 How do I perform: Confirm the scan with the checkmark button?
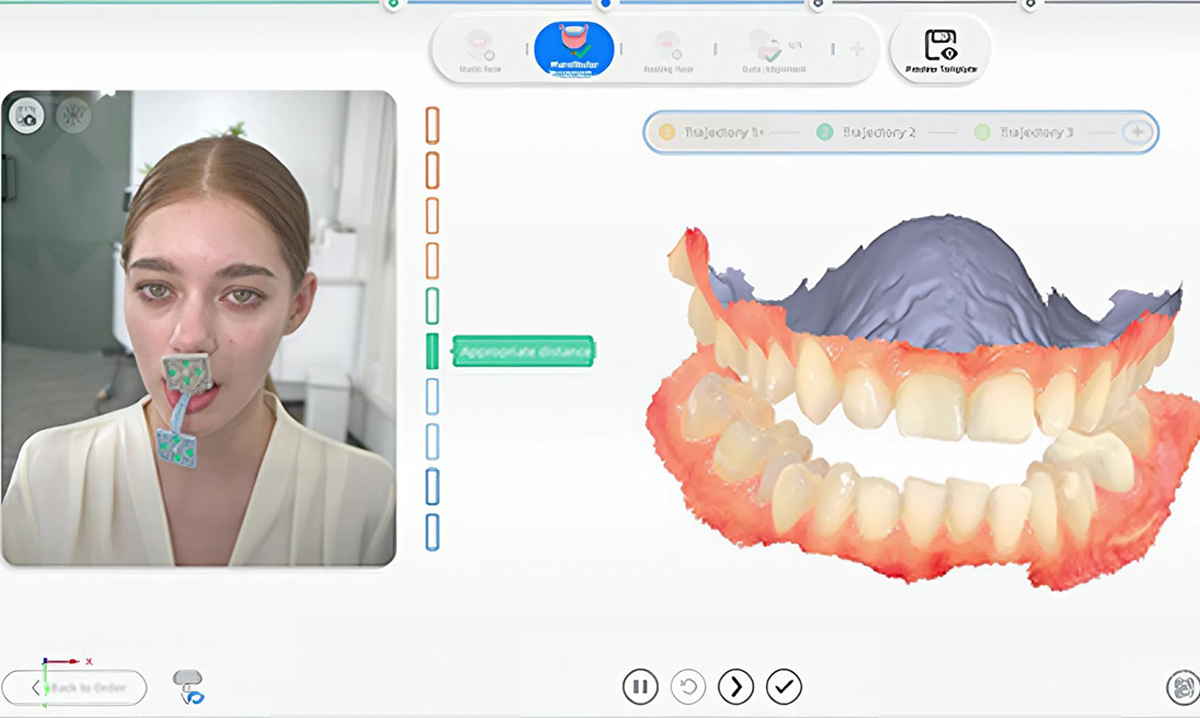tap(784, 687)
